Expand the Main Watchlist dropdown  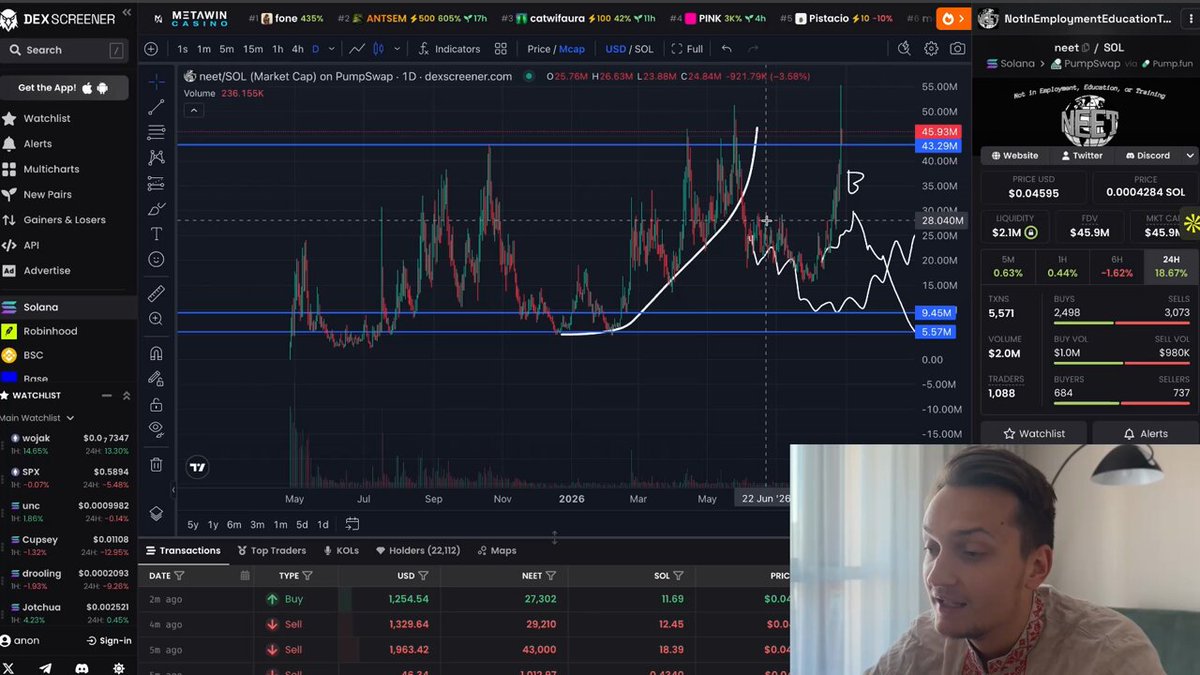tap(69, 418)
